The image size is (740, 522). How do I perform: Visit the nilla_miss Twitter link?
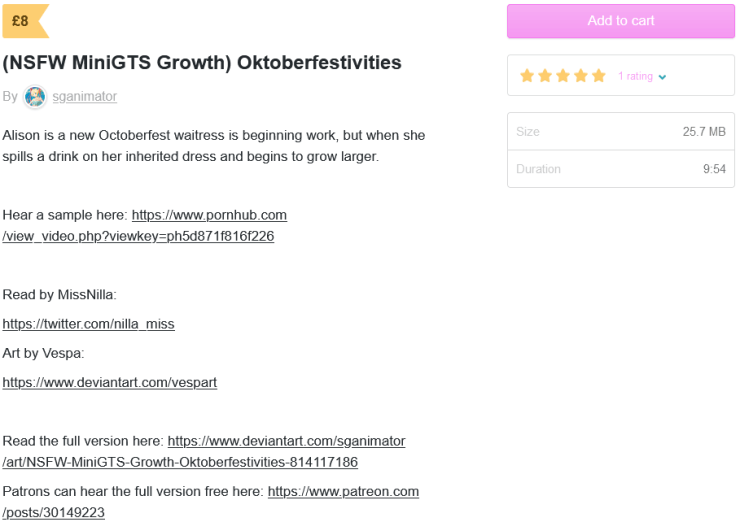click(x=88, y=324)
